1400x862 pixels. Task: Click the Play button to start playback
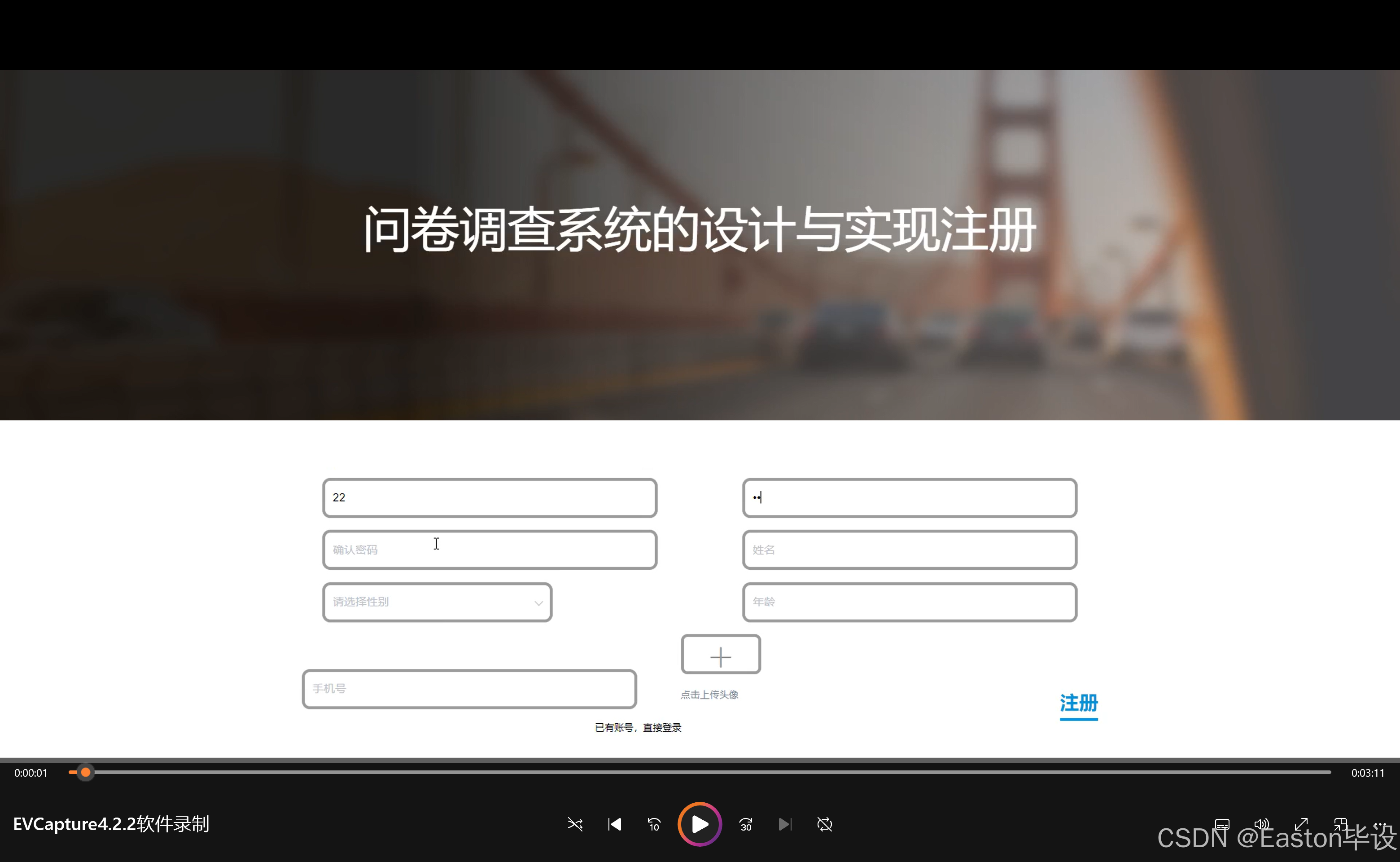click(x=699, y=824)
